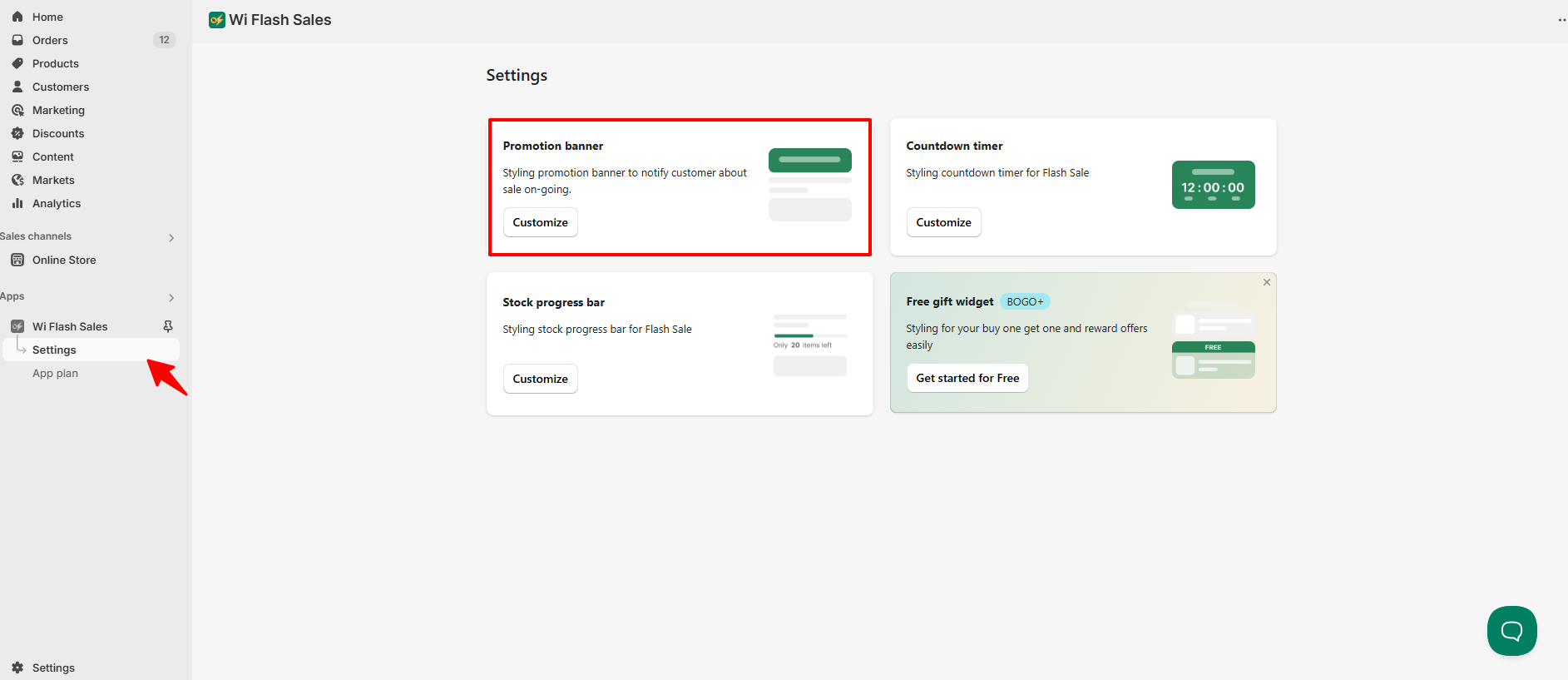The width and height of the screenshot is (1568, 680).
Task: Expand the Apps section
Action: [x=171, y=298]
